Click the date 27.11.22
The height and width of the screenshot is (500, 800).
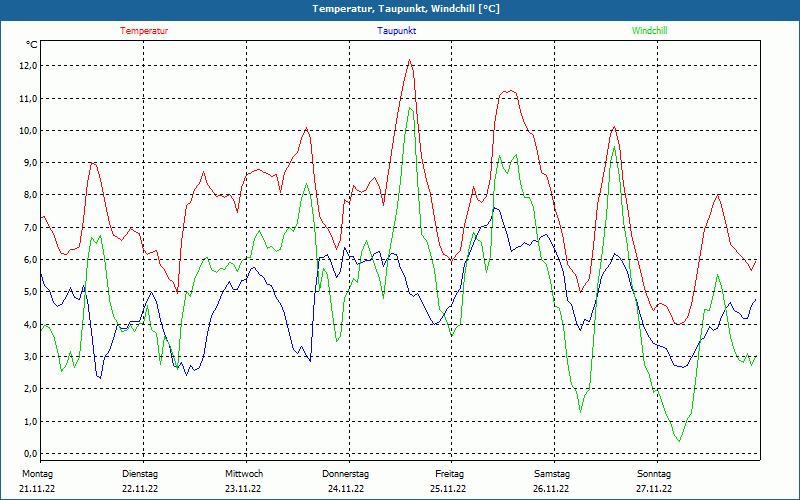(x=654, y=489)
